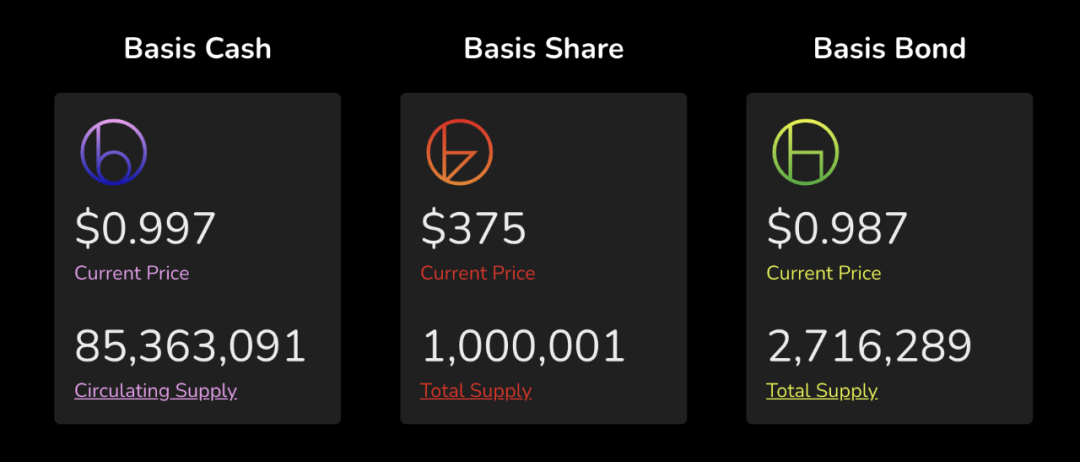1080x462 pixels.
Task: Click the 1,000,001 supply figure
Action: (x=523, y=346)
